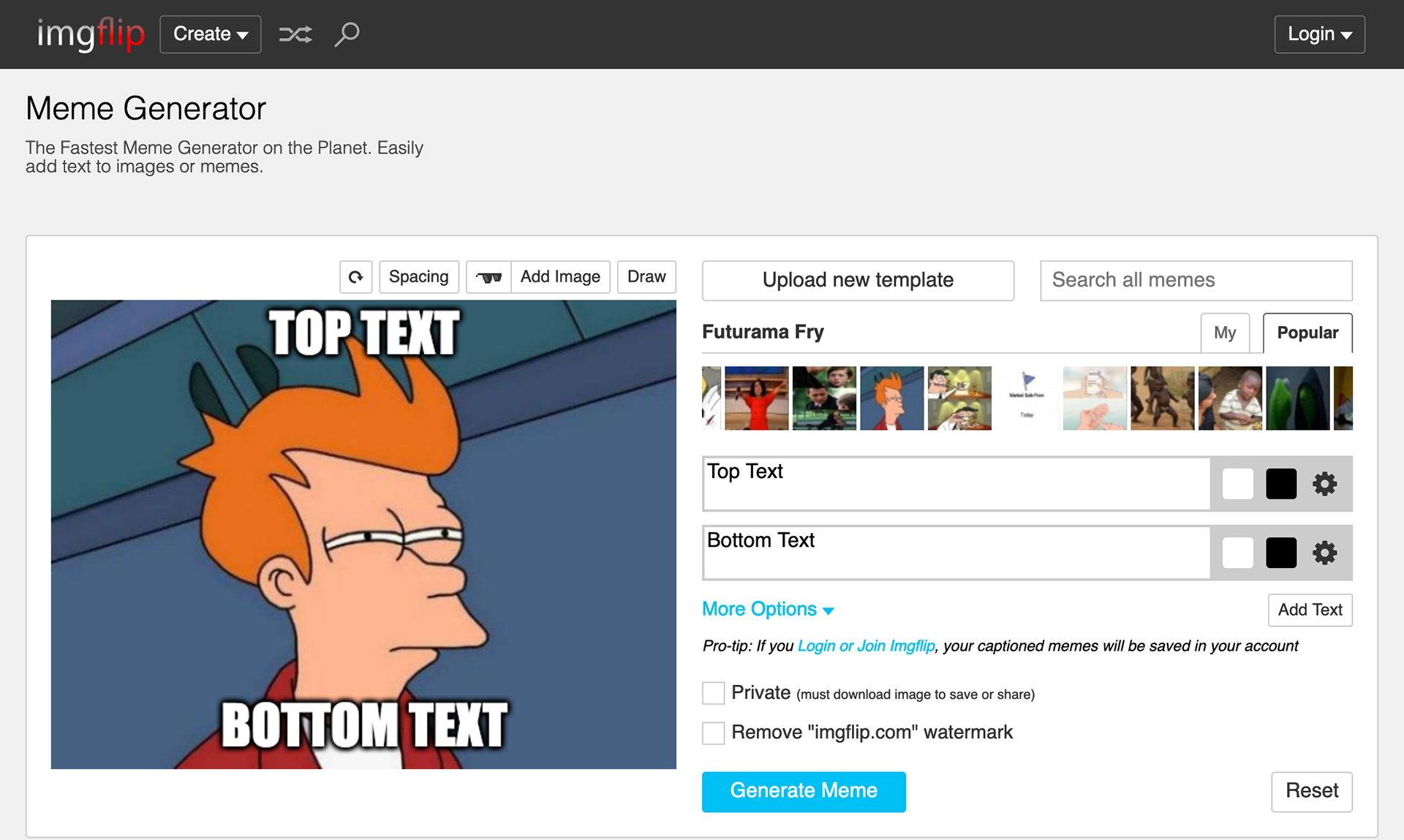Switch to the Popular templates tab

coord(1307,333)
